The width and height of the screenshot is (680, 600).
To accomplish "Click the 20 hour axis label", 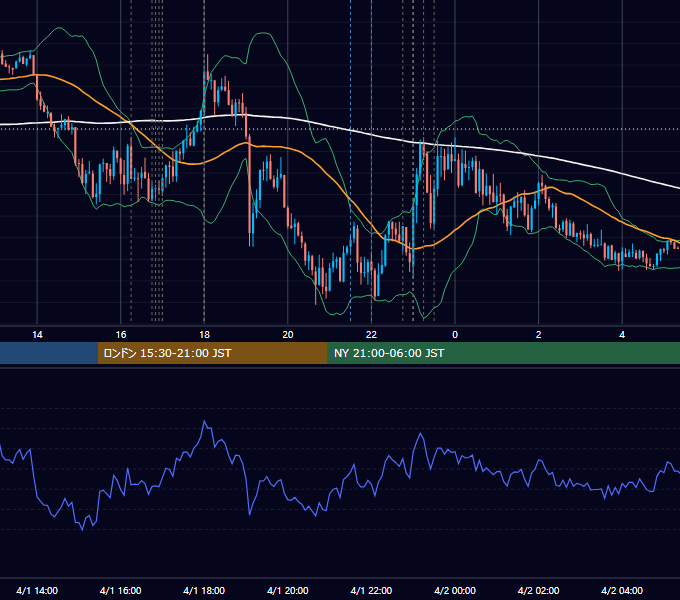I will (x=288, y=335).
